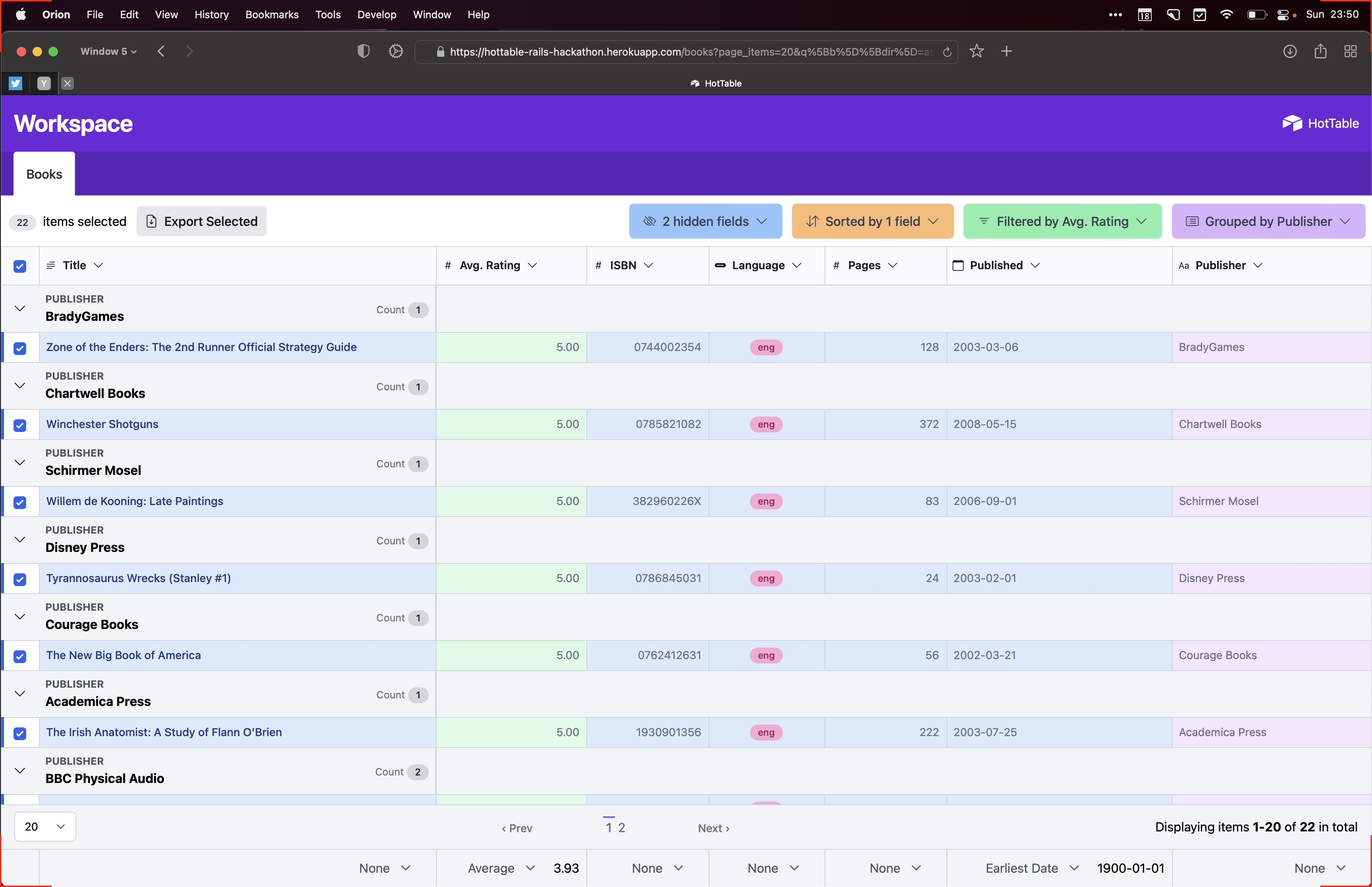Viewport: 1372px width, 887px height.
Task: Open the page size 20 dropdown
Action: [44, 827]
